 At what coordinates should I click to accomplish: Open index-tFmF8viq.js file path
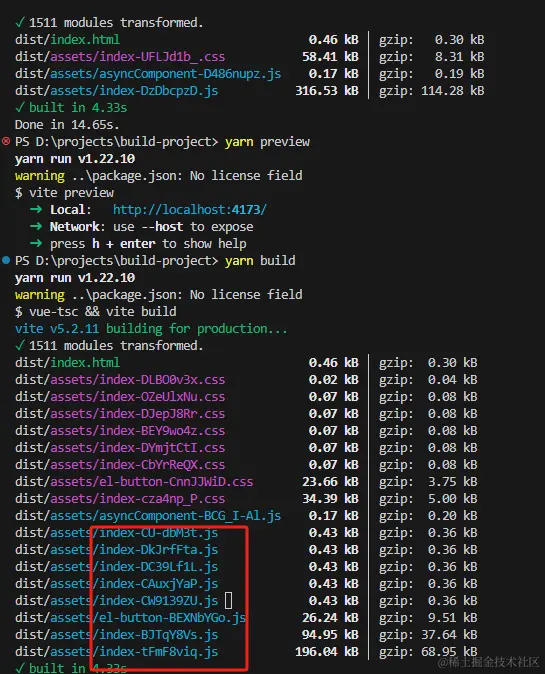116,652
